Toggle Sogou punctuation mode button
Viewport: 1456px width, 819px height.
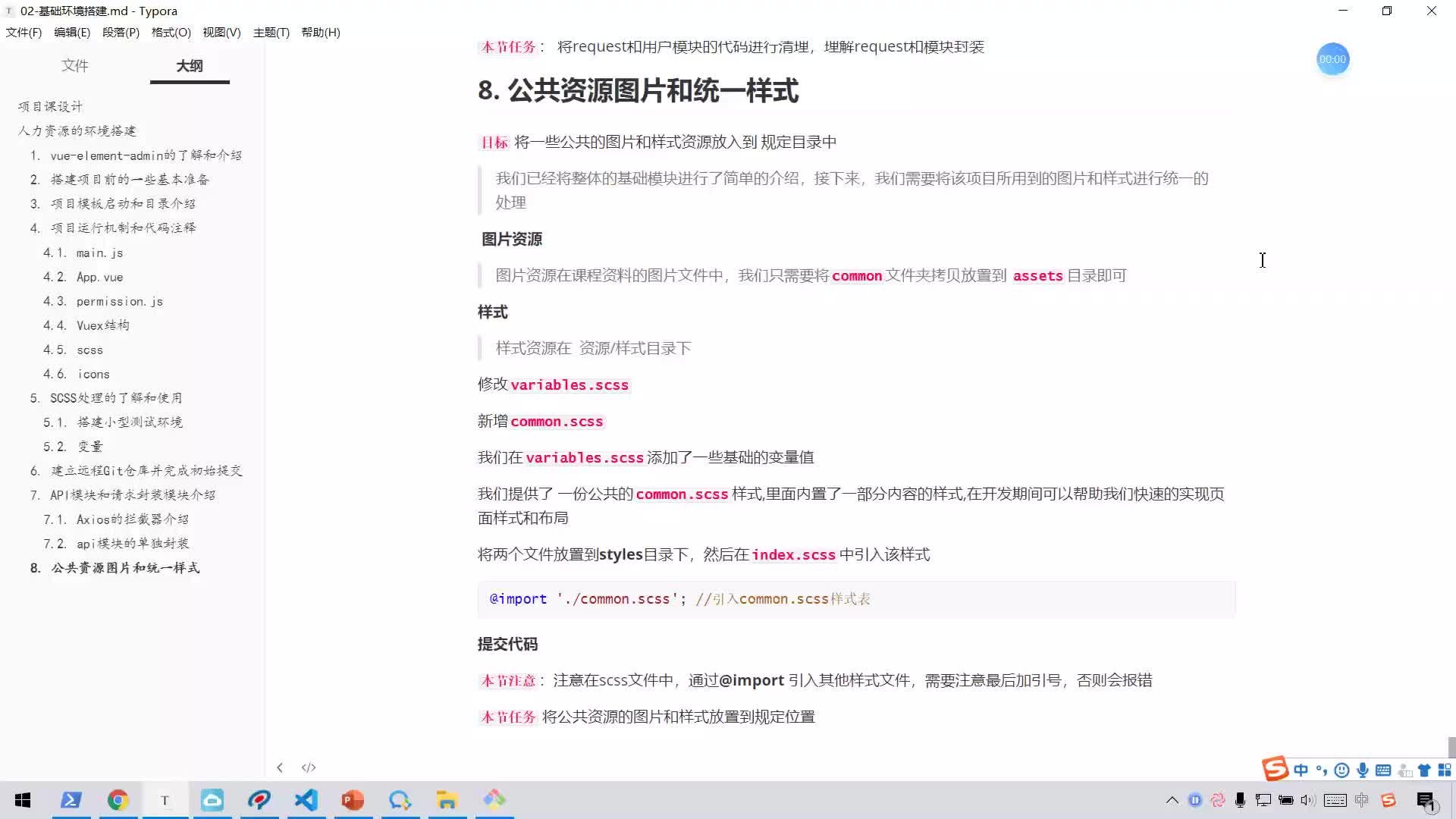[1322, 770]
